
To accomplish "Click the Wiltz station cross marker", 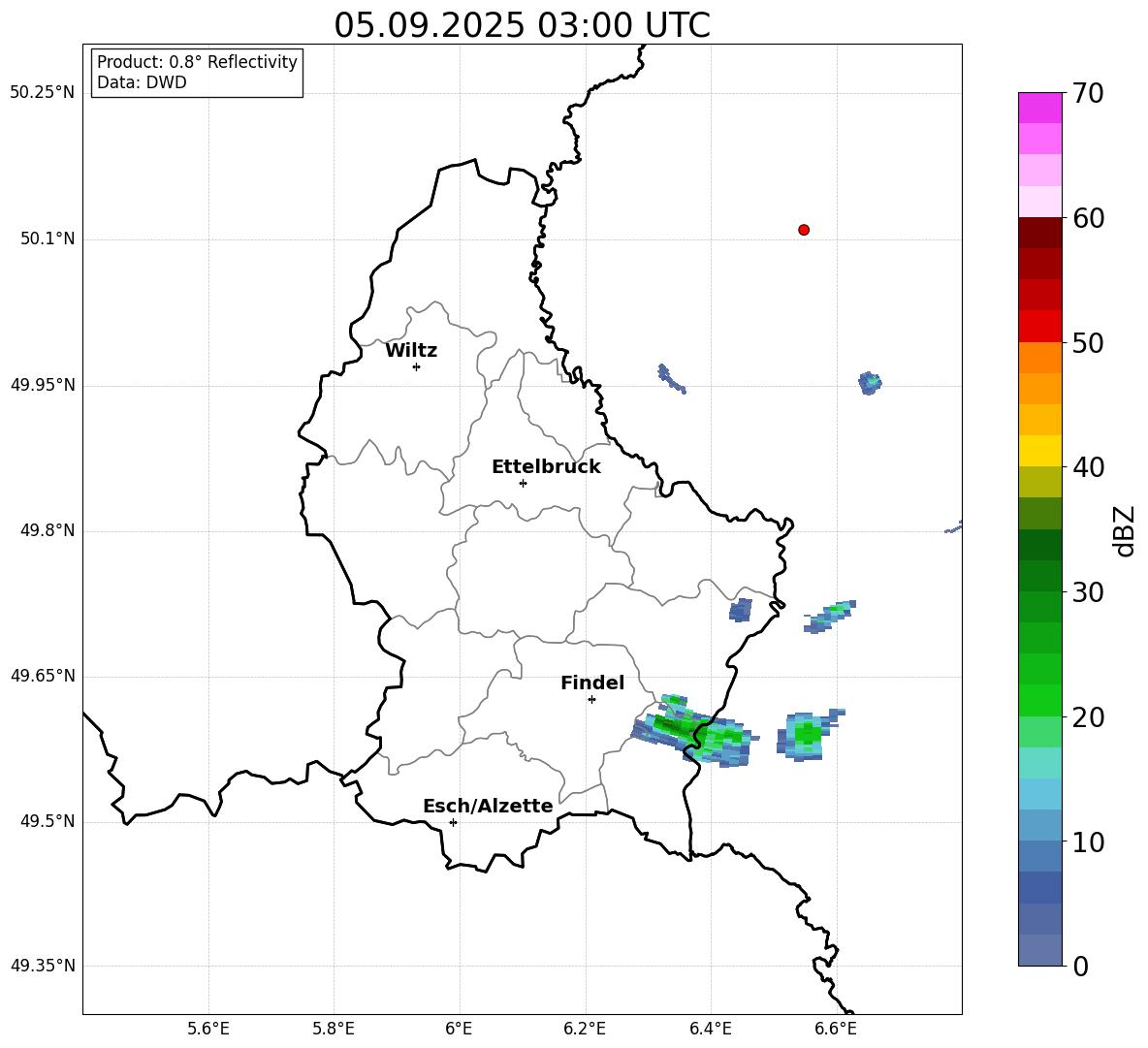I will click(416, 366).
